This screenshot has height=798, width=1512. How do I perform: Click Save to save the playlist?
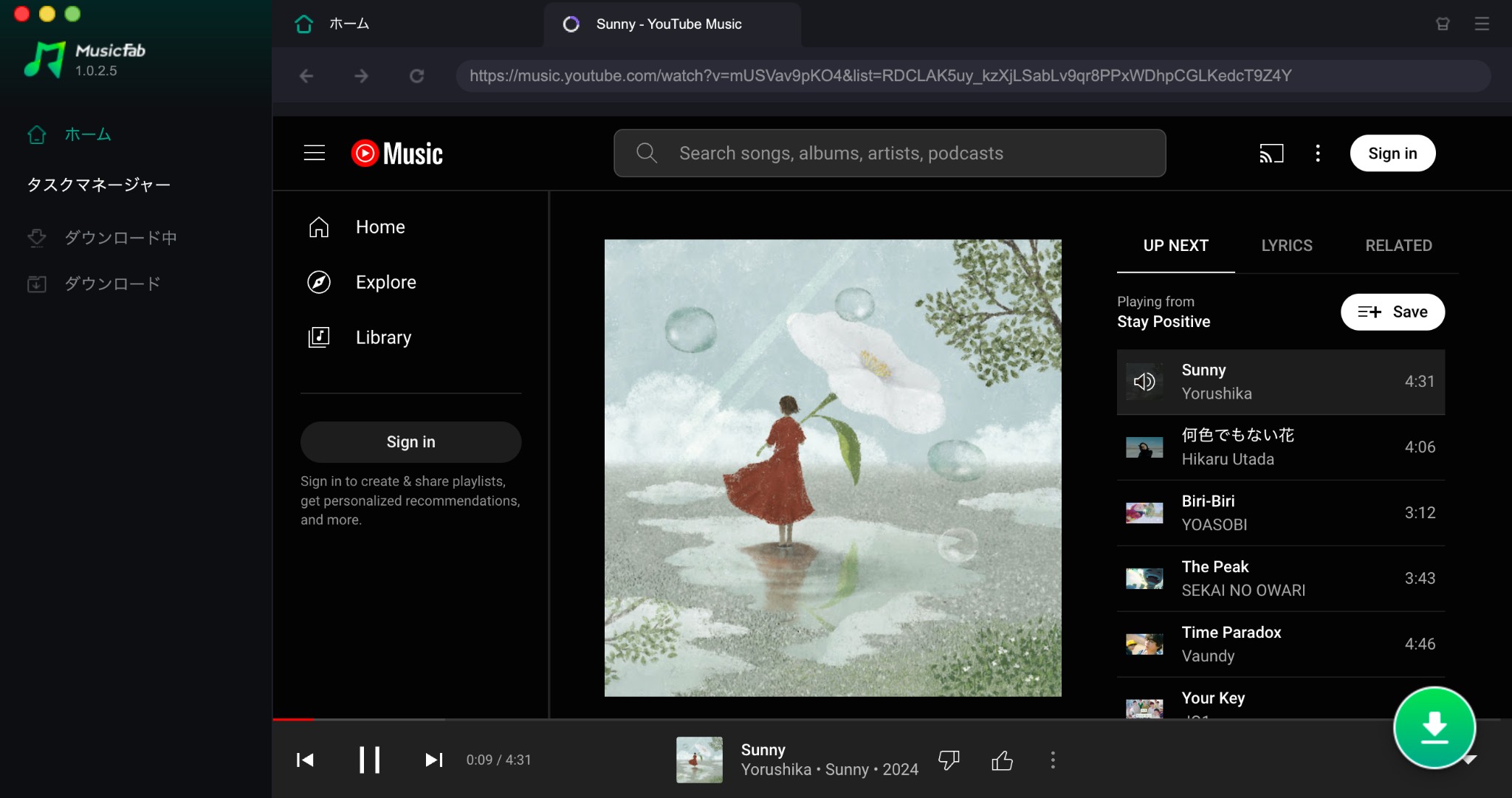tap(1392, 312)
